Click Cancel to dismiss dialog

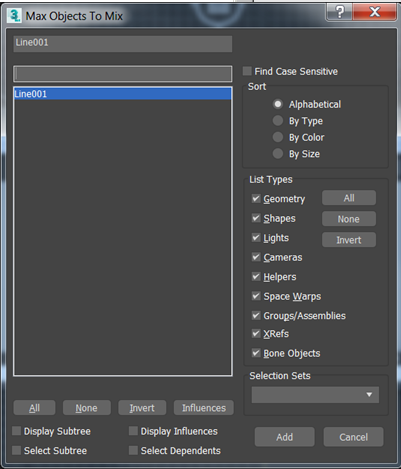[x=353, y=437]
